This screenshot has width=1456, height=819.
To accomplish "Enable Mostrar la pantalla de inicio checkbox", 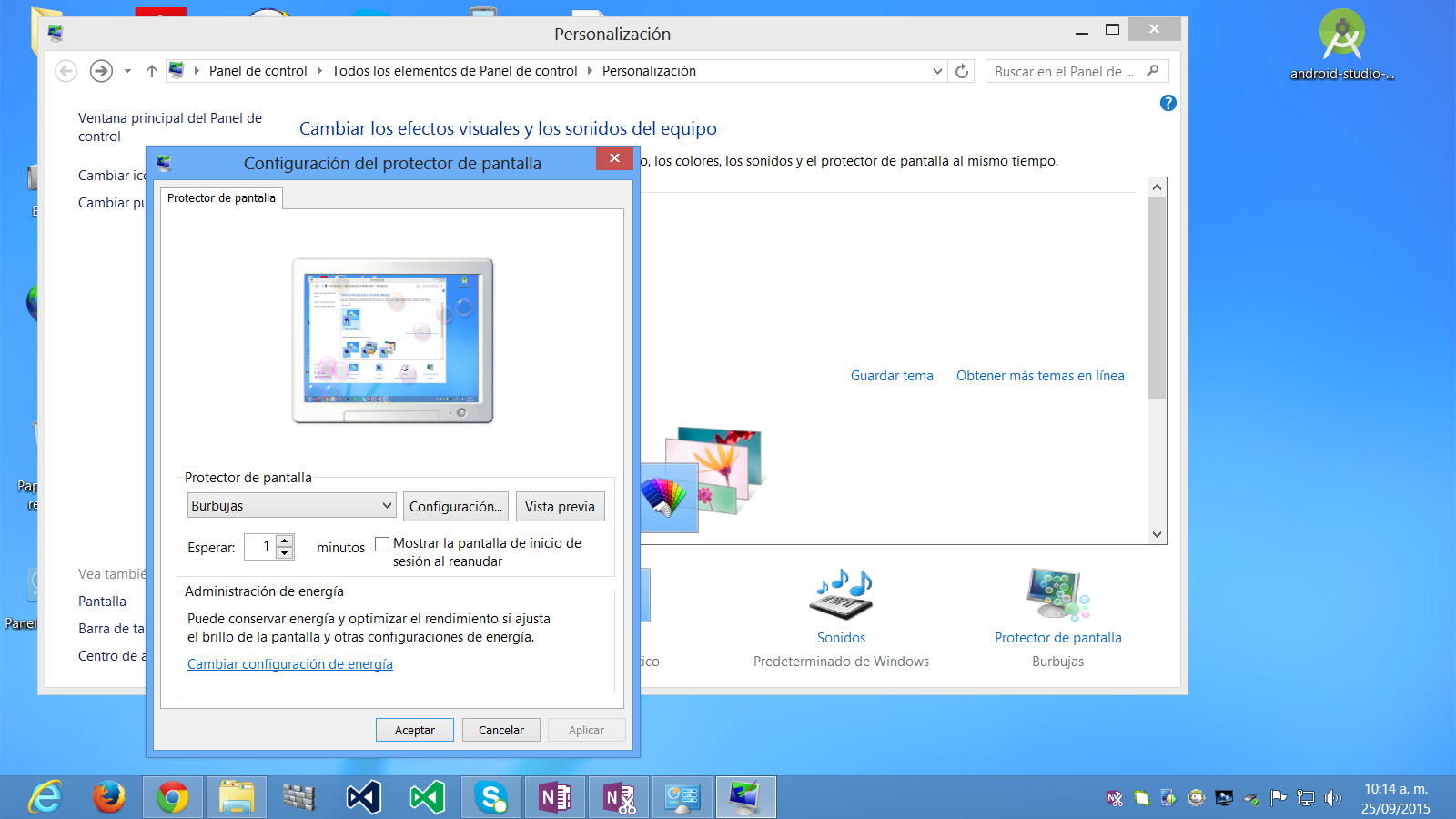I will pos(382,544).
